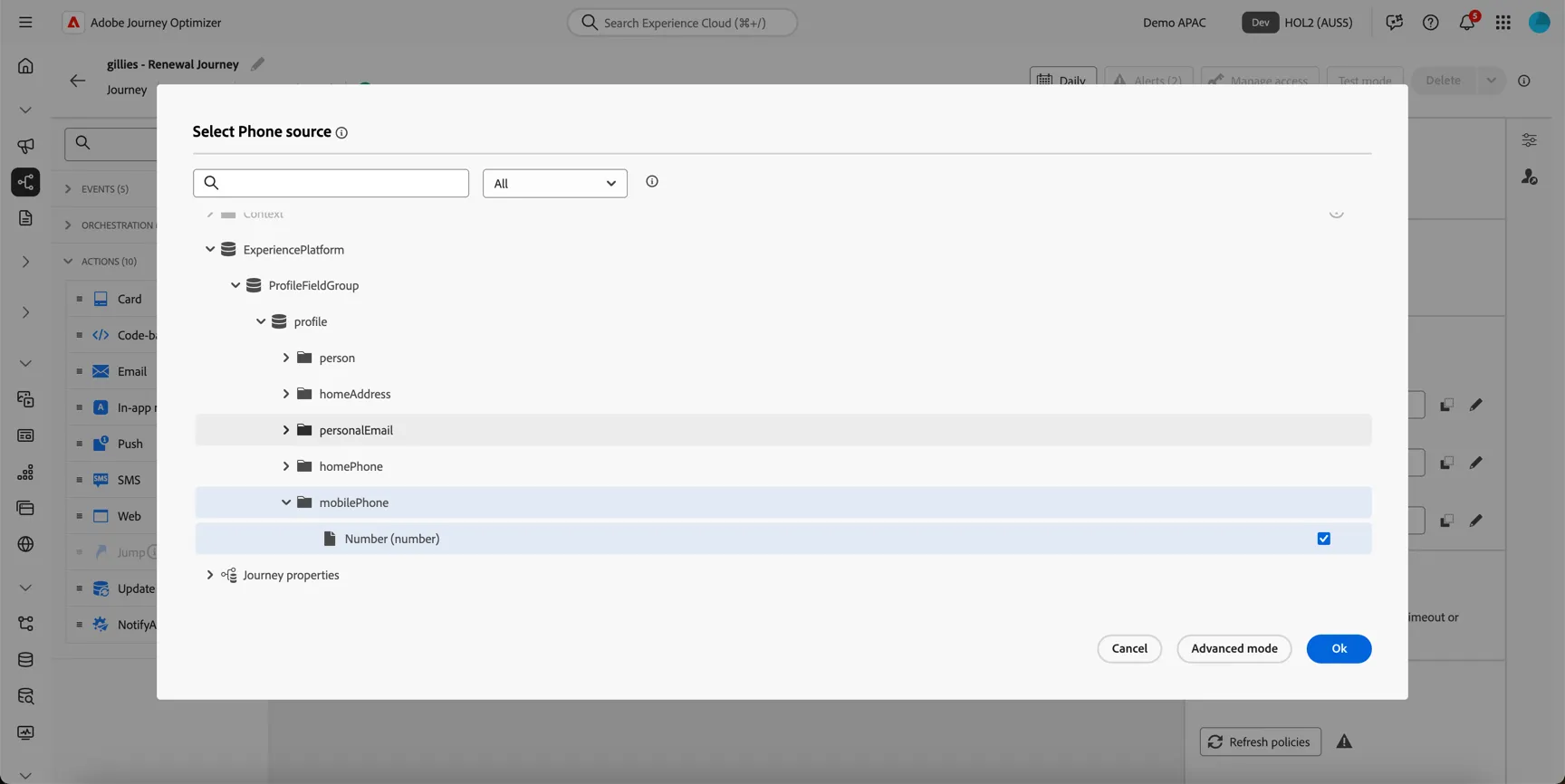
Task: Open the journey info icon beside Delete
Action: pos(1524,81)
